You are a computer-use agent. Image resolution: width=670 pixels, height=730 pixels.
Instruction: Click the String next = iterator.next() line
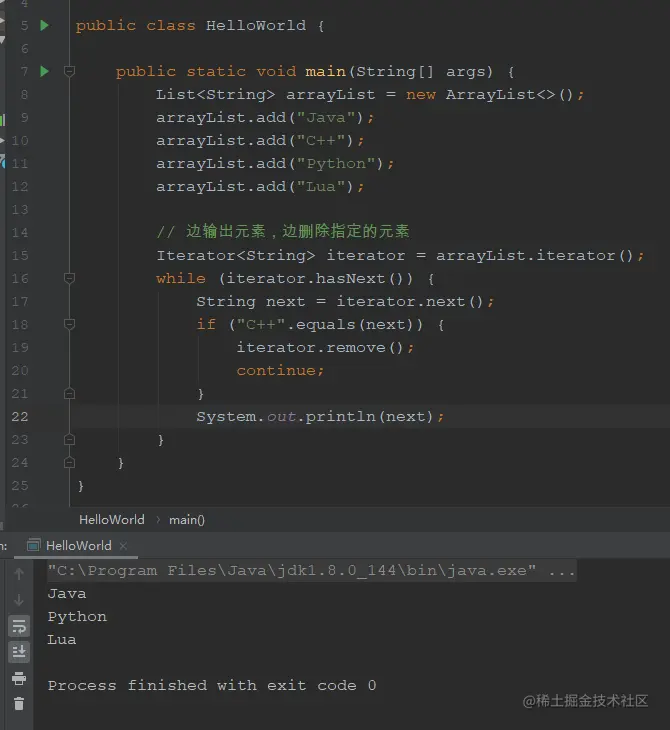tap(345, 302)
